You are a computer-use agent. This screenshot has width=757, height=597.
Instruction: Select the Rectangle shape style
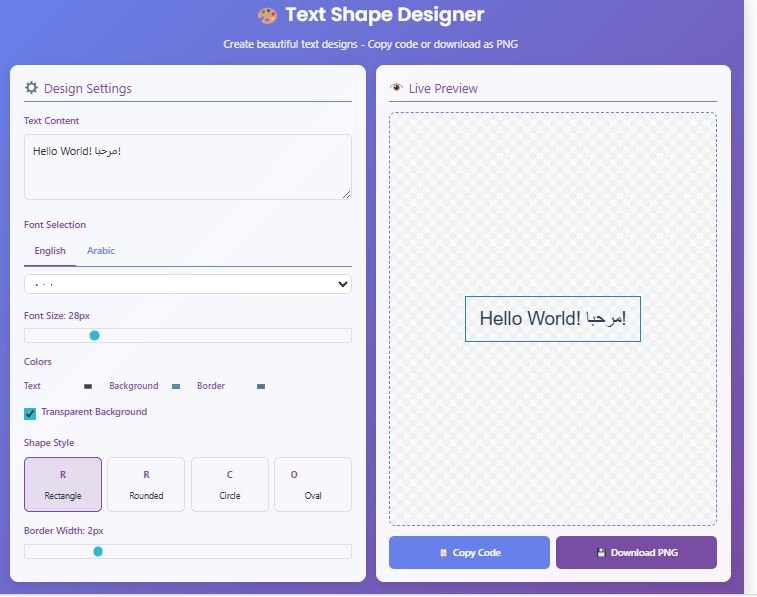pyautogui.click(x=63, y=484)
